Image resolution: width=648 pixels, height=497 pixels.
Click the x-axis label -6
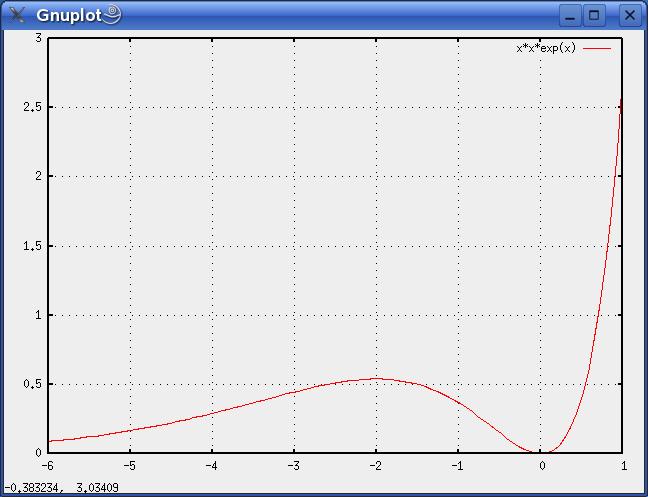48,466
